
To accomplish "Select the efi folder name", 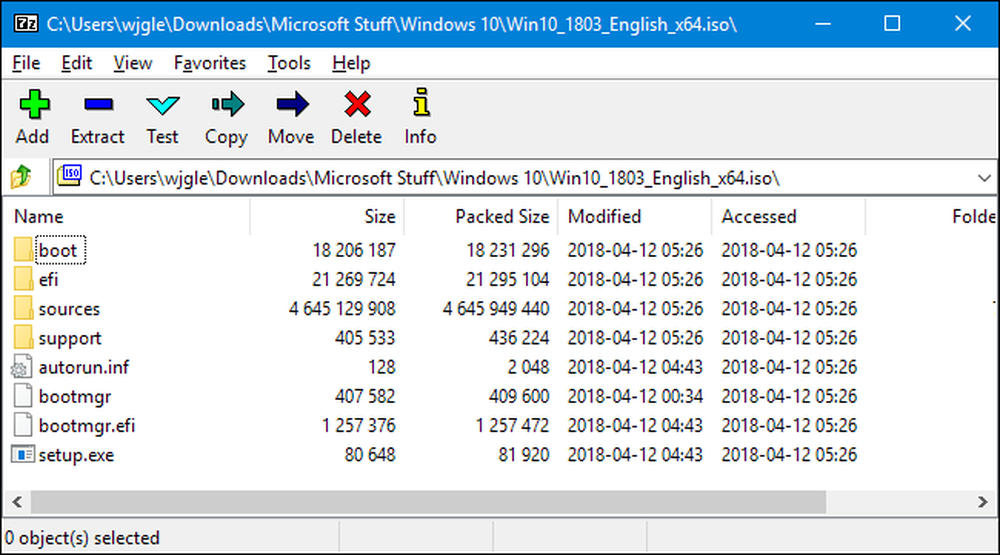I will [48, 279].
